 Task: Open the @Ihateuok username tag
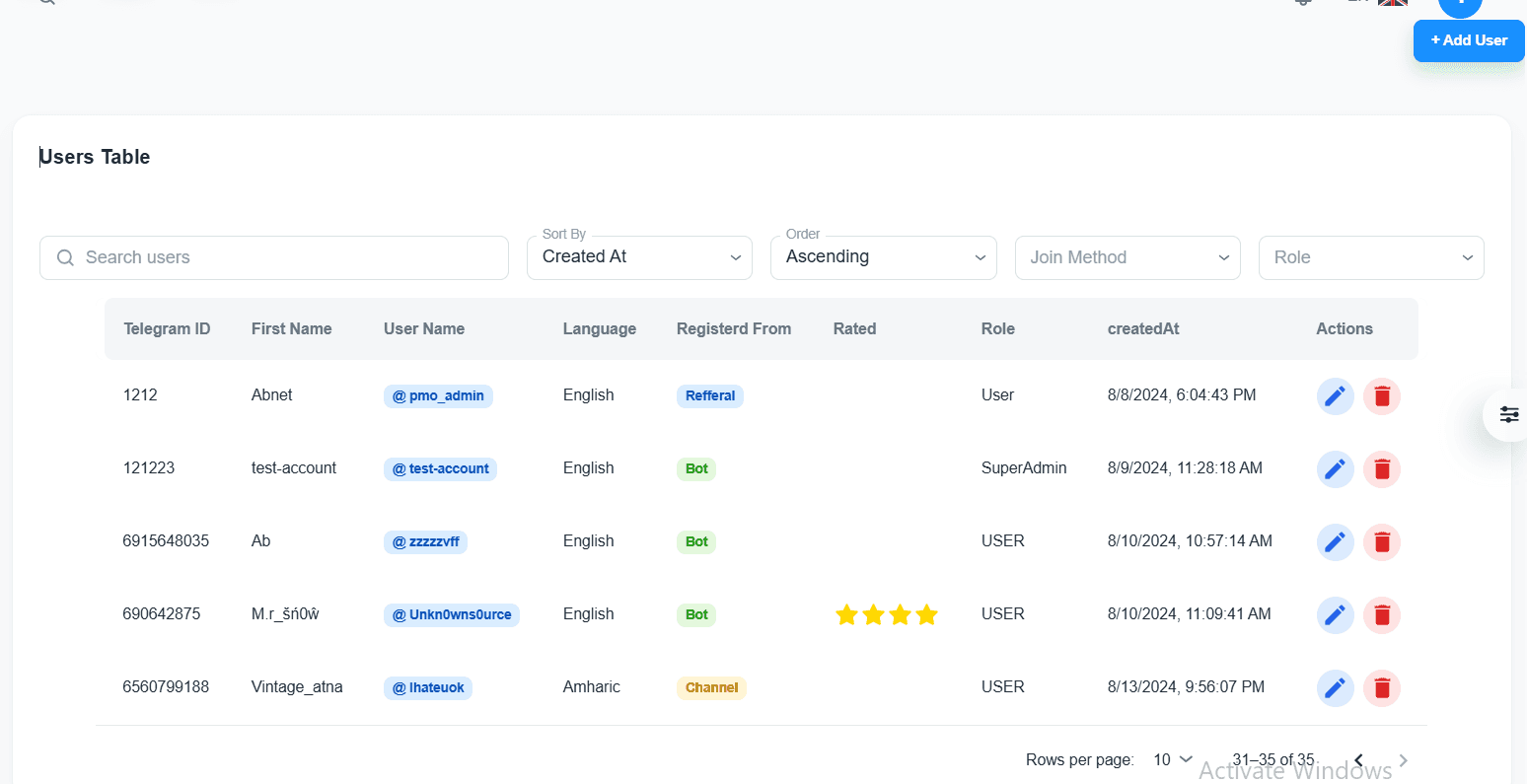point(428,688)
